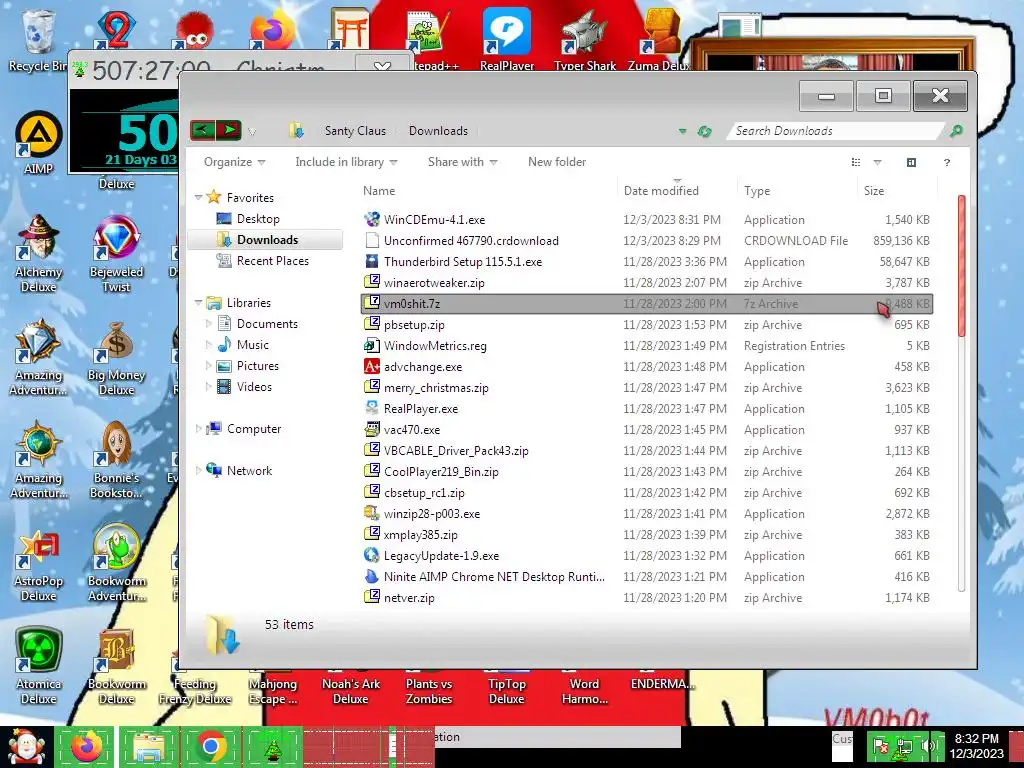Click the change view icon

(x=856, y=162)
